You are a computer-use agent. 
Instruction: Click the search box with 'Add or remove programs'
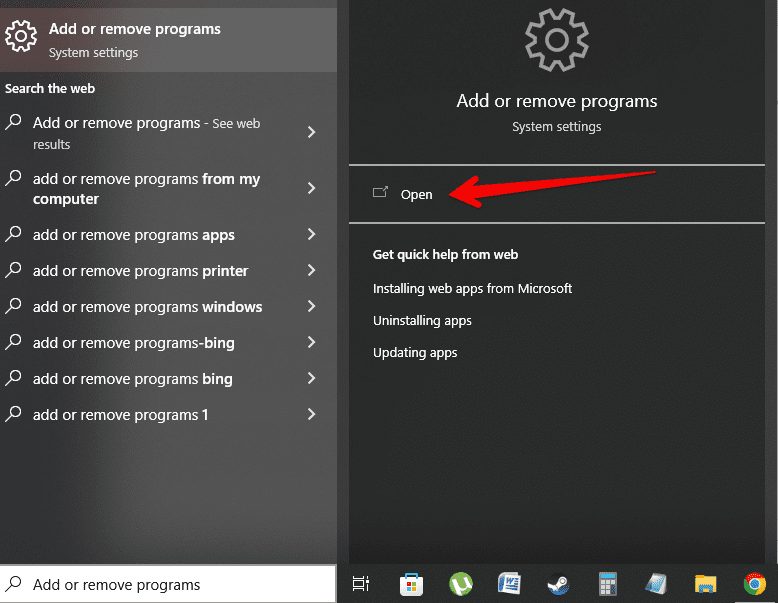coord(168,584)
